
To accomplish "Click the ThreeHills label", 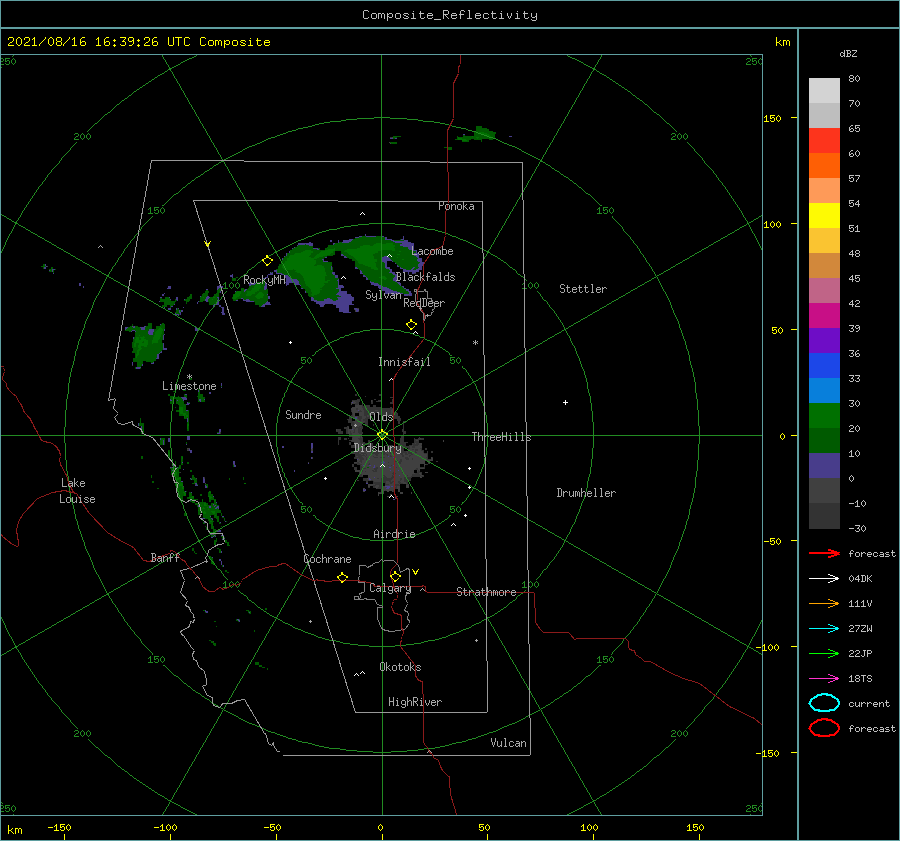I will click(x=501, y=437).
